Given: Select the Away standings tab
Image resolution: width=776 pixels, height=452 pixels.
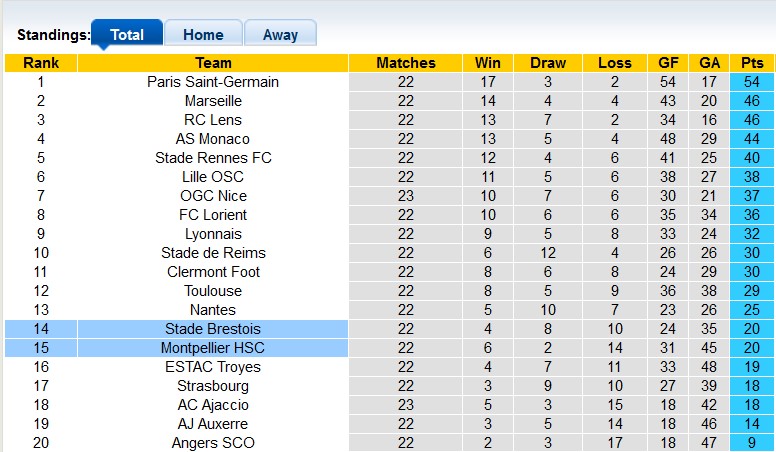Looking at the screenshot, I should [x=280, y=34].
